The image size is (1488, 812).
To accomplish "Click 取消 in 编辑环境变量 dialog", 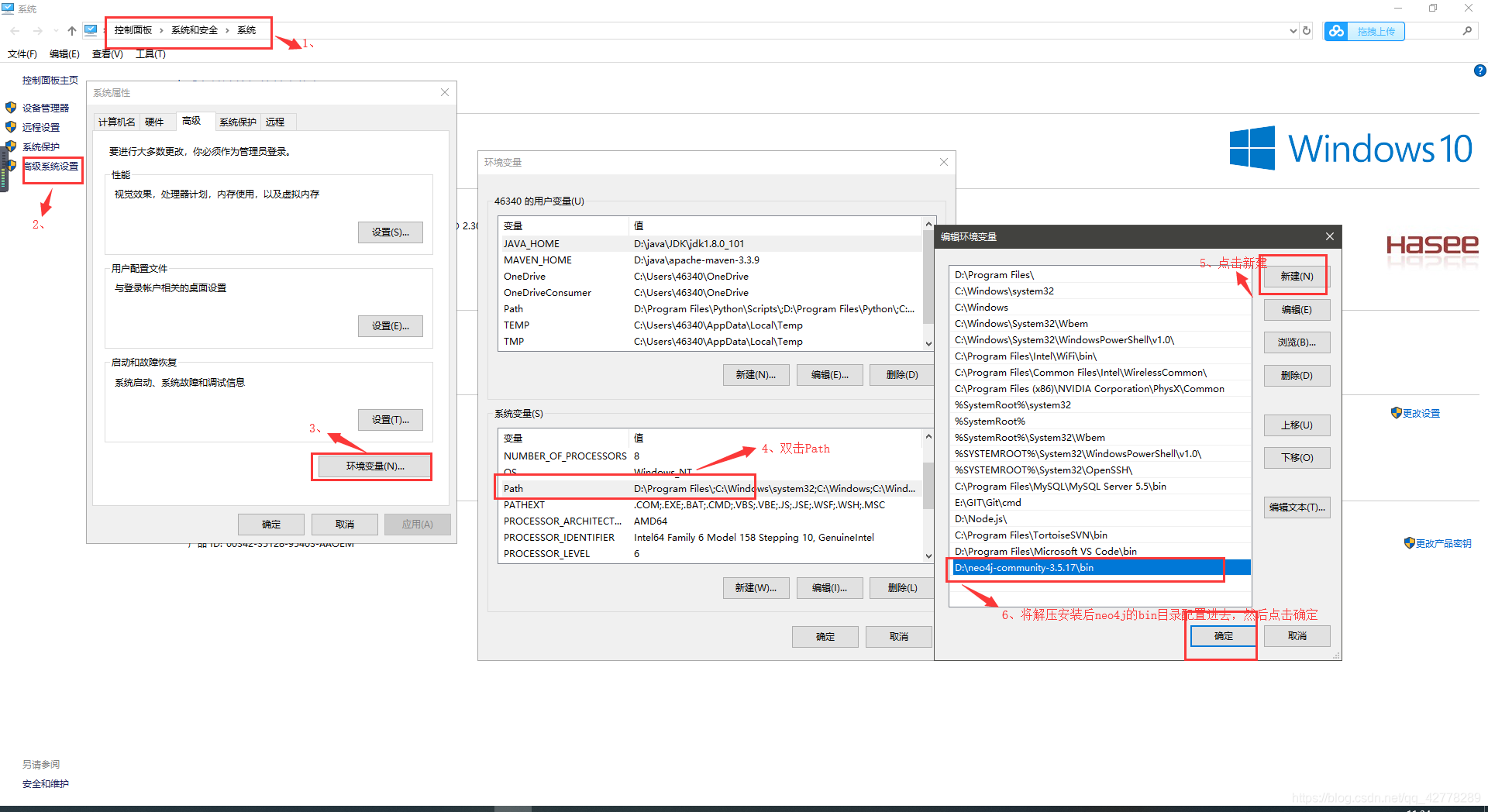I will point(1297,636).
